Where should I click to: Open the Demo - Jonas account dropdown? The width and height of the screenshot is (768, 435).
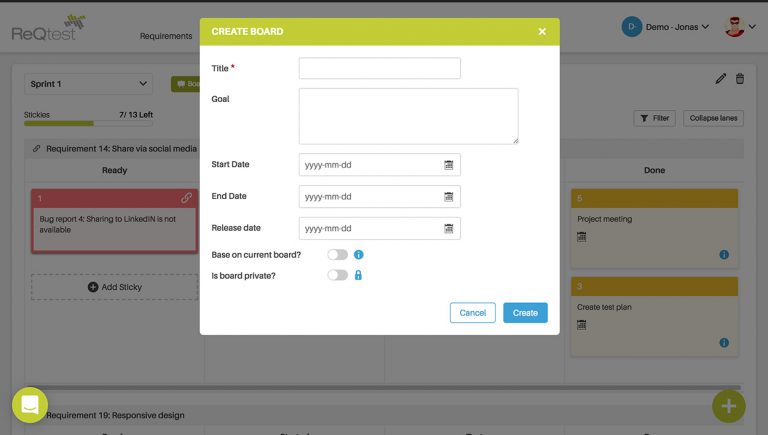[665, 26]
